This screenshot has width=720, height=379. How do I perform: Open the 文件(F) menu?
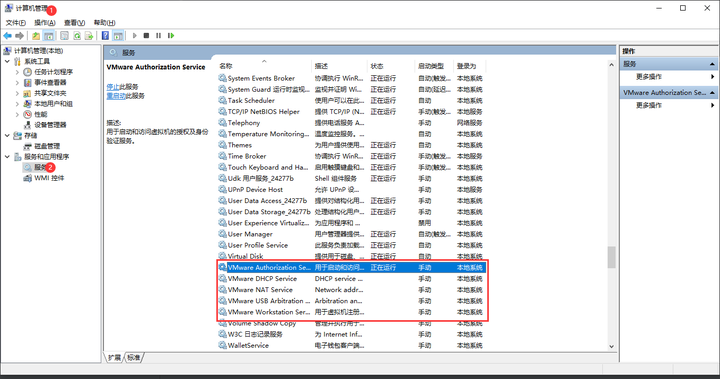coord(16,23)
